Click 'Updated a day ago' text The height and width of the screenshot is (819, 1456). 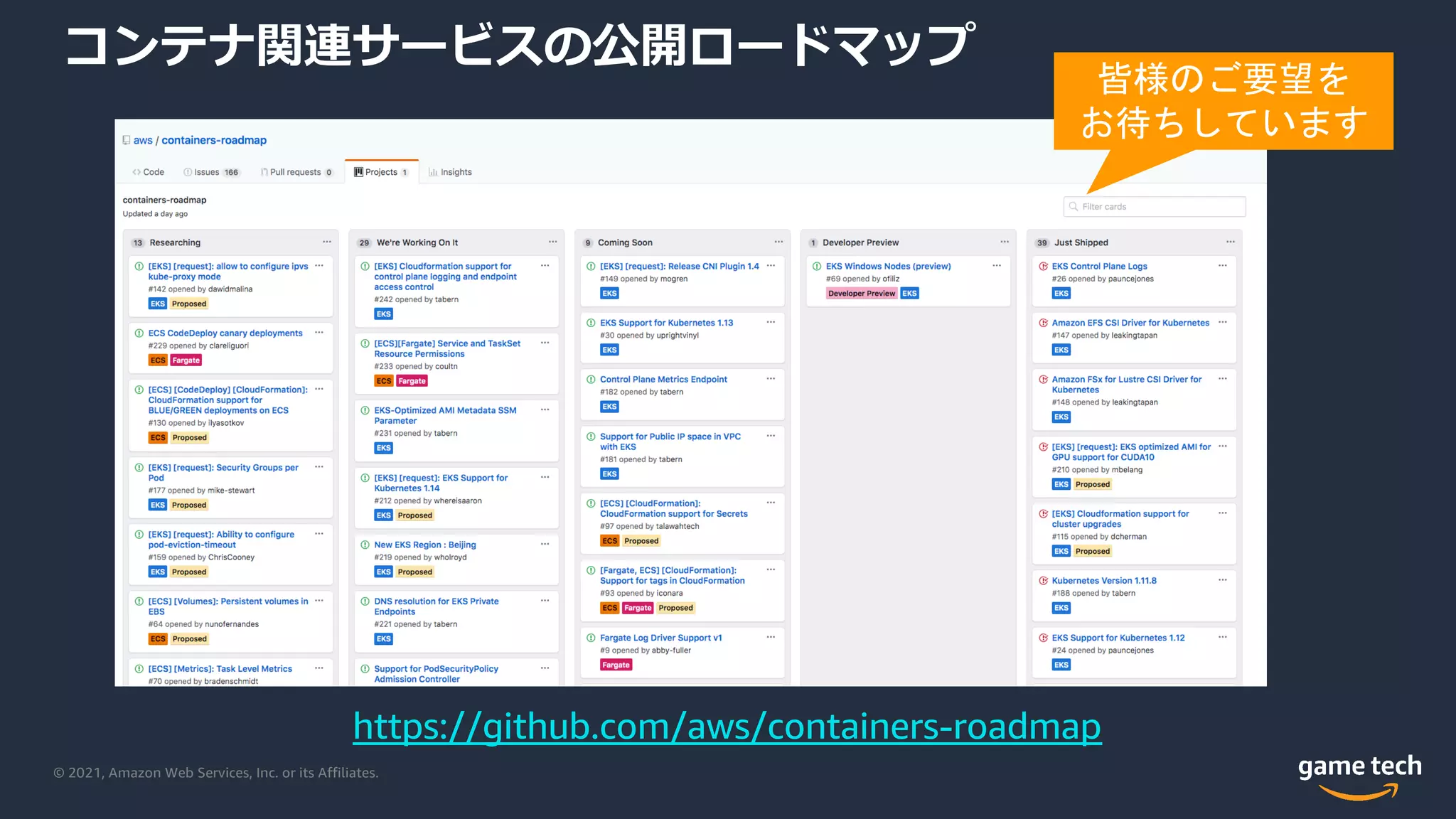tap(155, 214)
